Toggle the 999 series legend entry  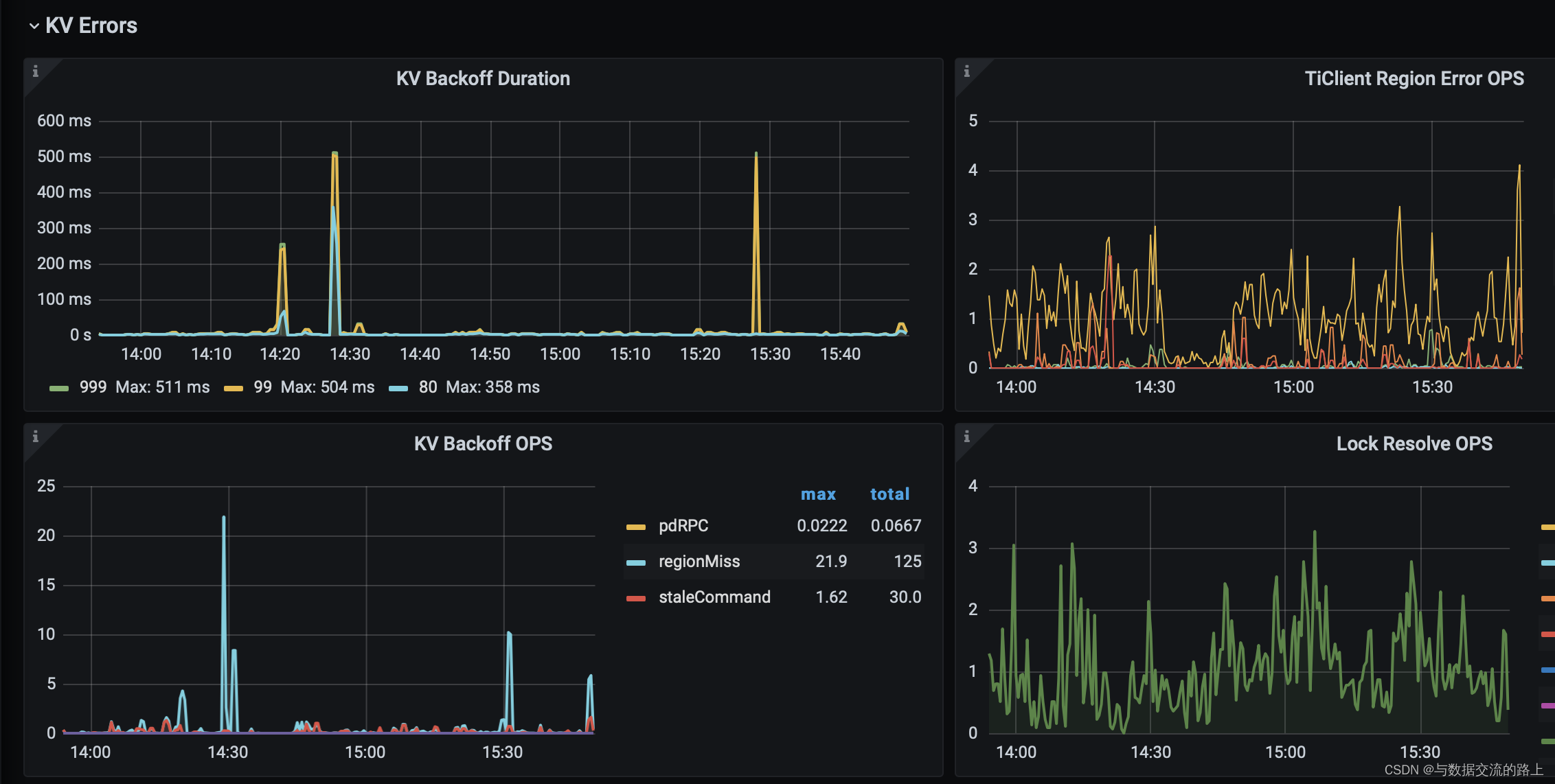pos(93,387)
